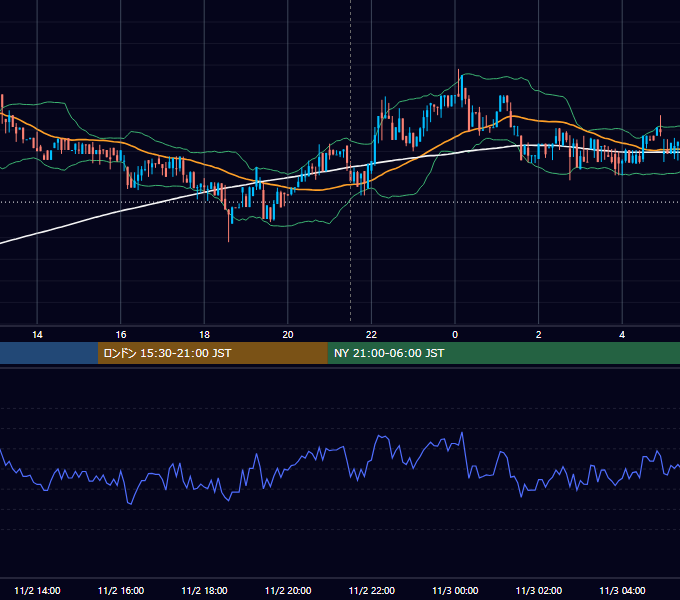Click the '11/3 02:00' date label
Viewport: 680px width, 600px height.
point(539,590)
